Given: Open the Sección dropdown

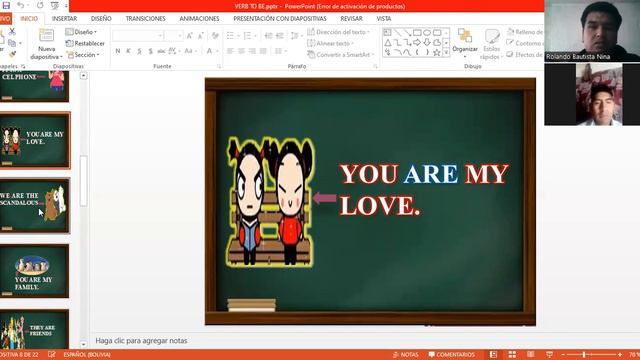Looking at the screenshot, I should [83, 55].
